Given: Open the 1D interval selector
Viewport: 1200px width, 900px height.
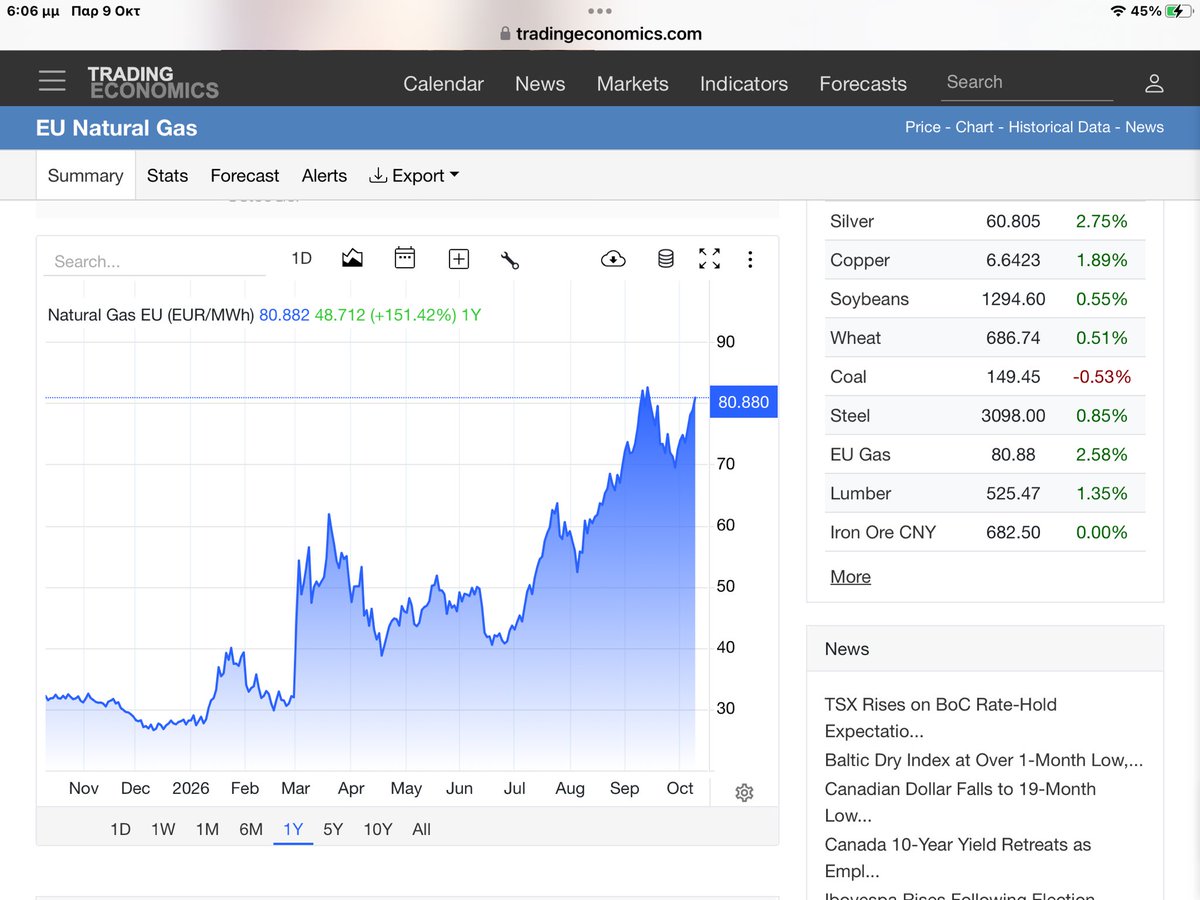Looking at the screenshot, I should coord(301,258).
